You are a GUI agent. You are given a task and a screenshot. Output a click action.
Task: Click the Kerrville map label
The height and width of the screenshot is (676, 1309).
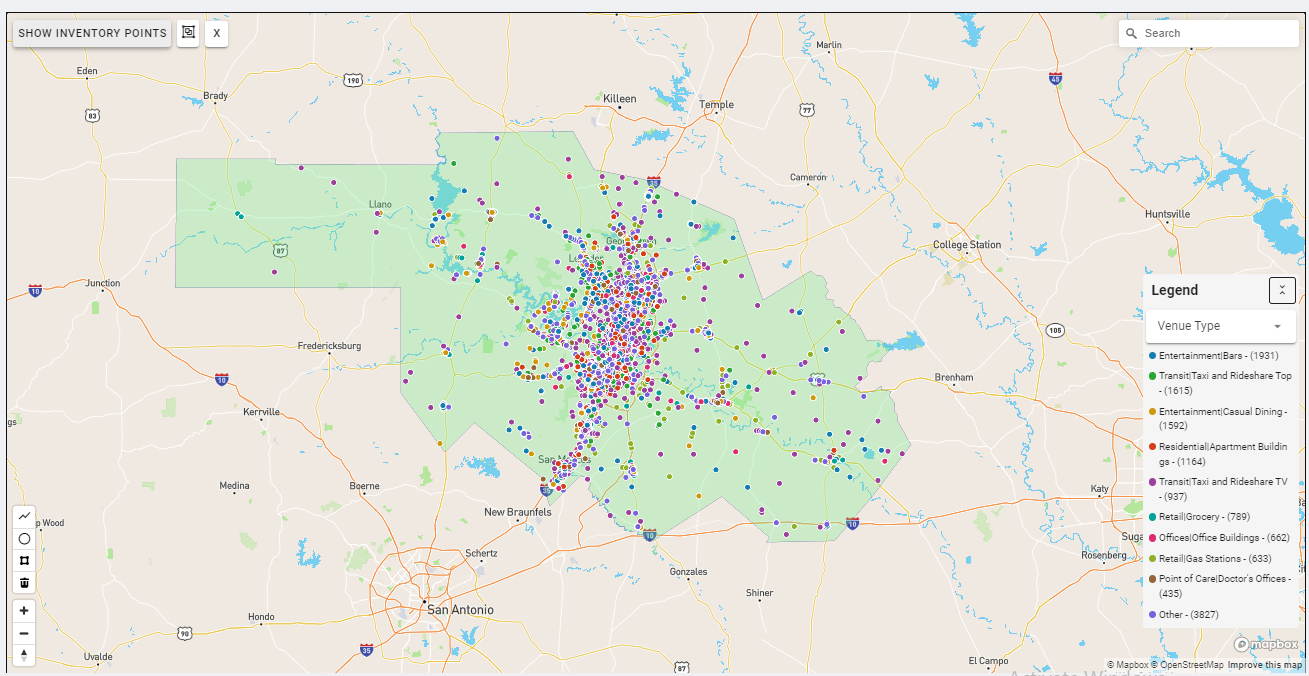coord(261,411)
